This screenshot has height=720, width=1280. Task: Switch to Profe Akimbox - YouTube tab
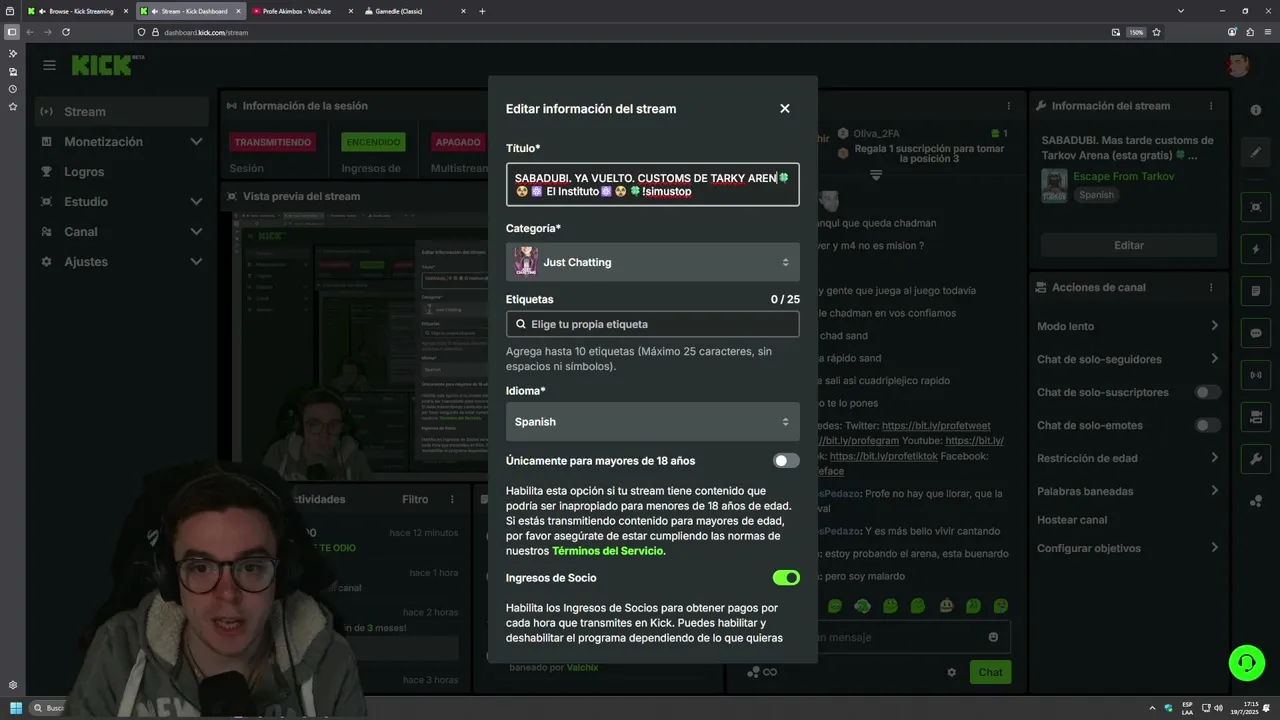coord(300,11)
